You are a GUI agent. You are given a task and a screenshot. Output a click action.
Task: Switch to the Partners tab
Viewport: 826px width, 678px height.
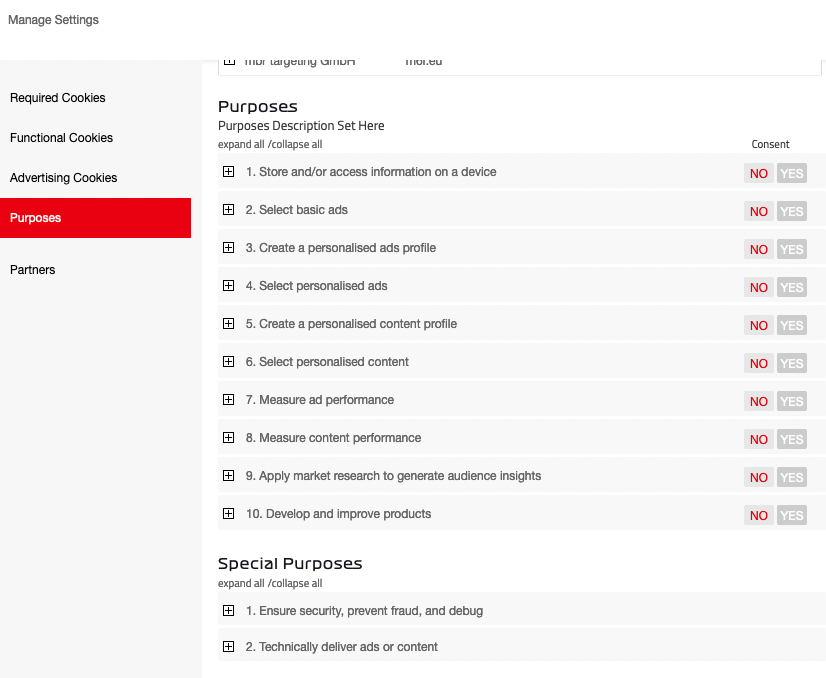pos(33,270)
